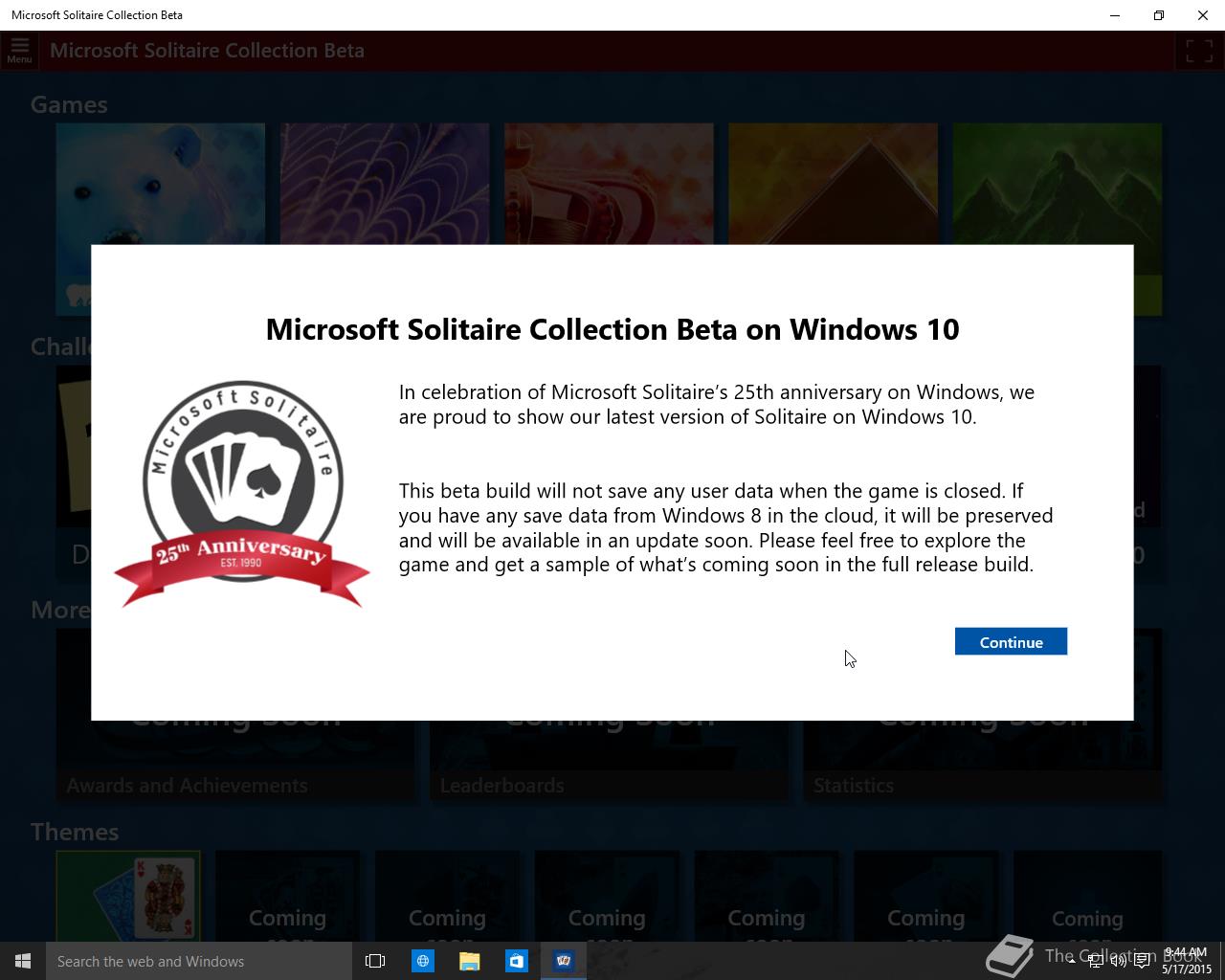The image size is (1225, 980).
Task: Close the Microsoft Solitaire Collection Beta window
Action: point(1203,15)
